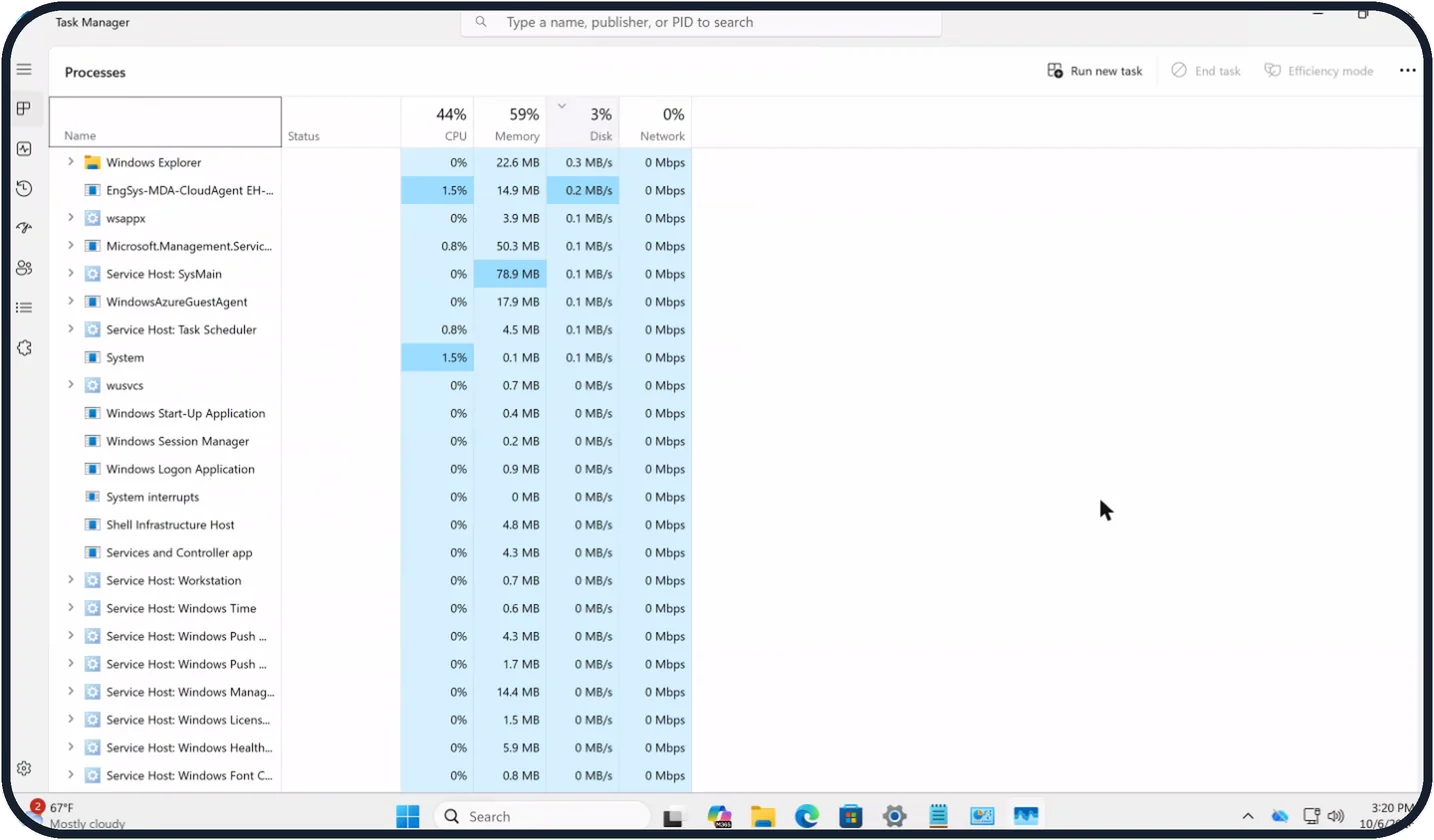This screenshot has width=1434, height=840.
Task: Expand the wsappx process group
Action: click(70, 218)
